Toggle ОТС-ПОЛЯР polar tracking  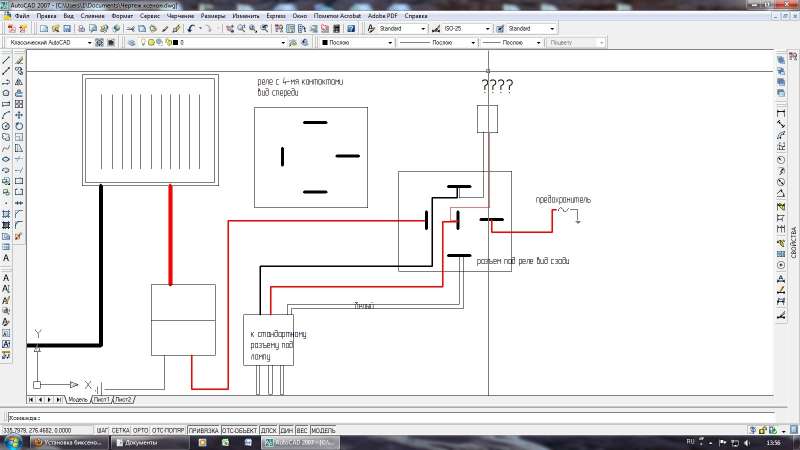[168, 431]
